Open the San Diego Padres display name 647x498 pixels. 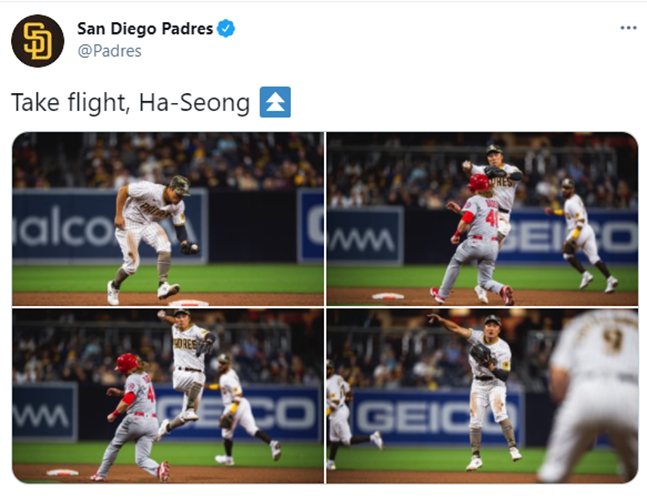point(145,28)
